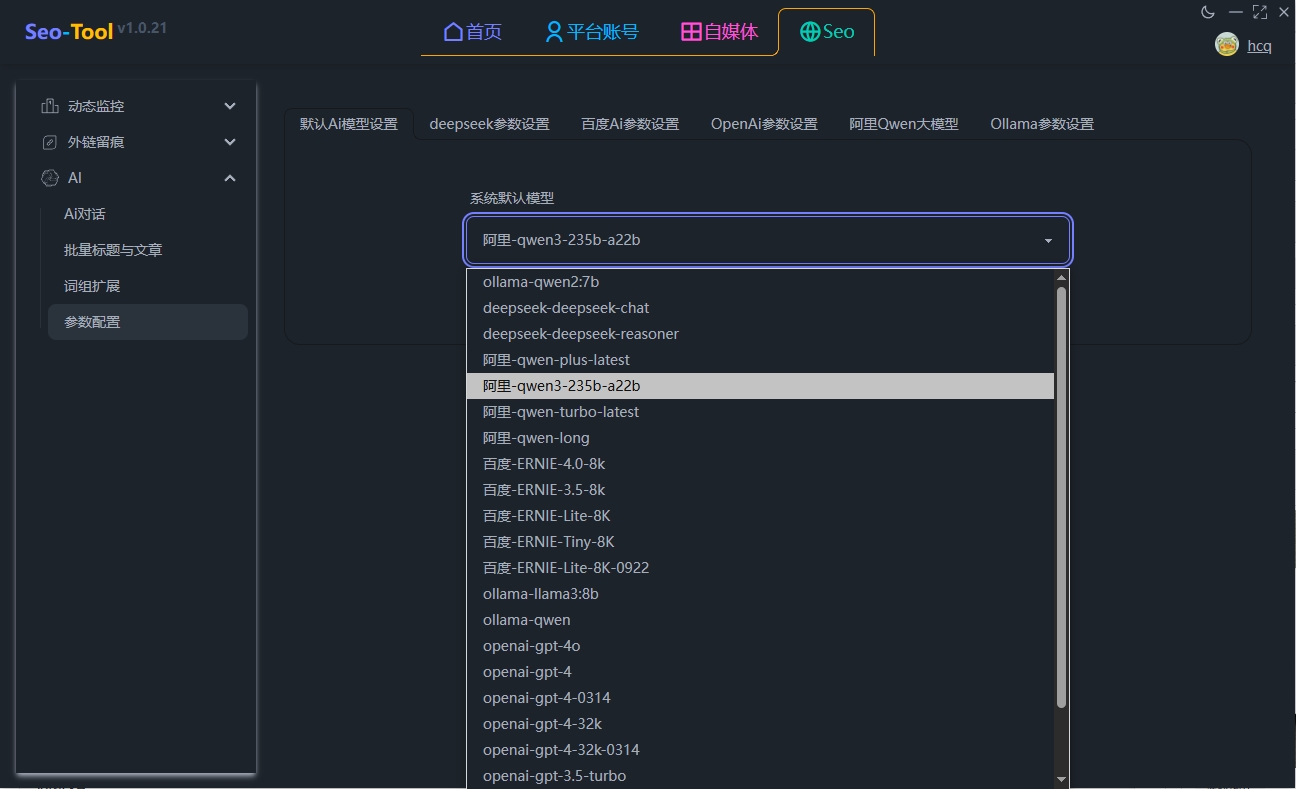Click the AI brain icon in sidebar
The height and width of the screenshot is (789, 1296).
49,178
